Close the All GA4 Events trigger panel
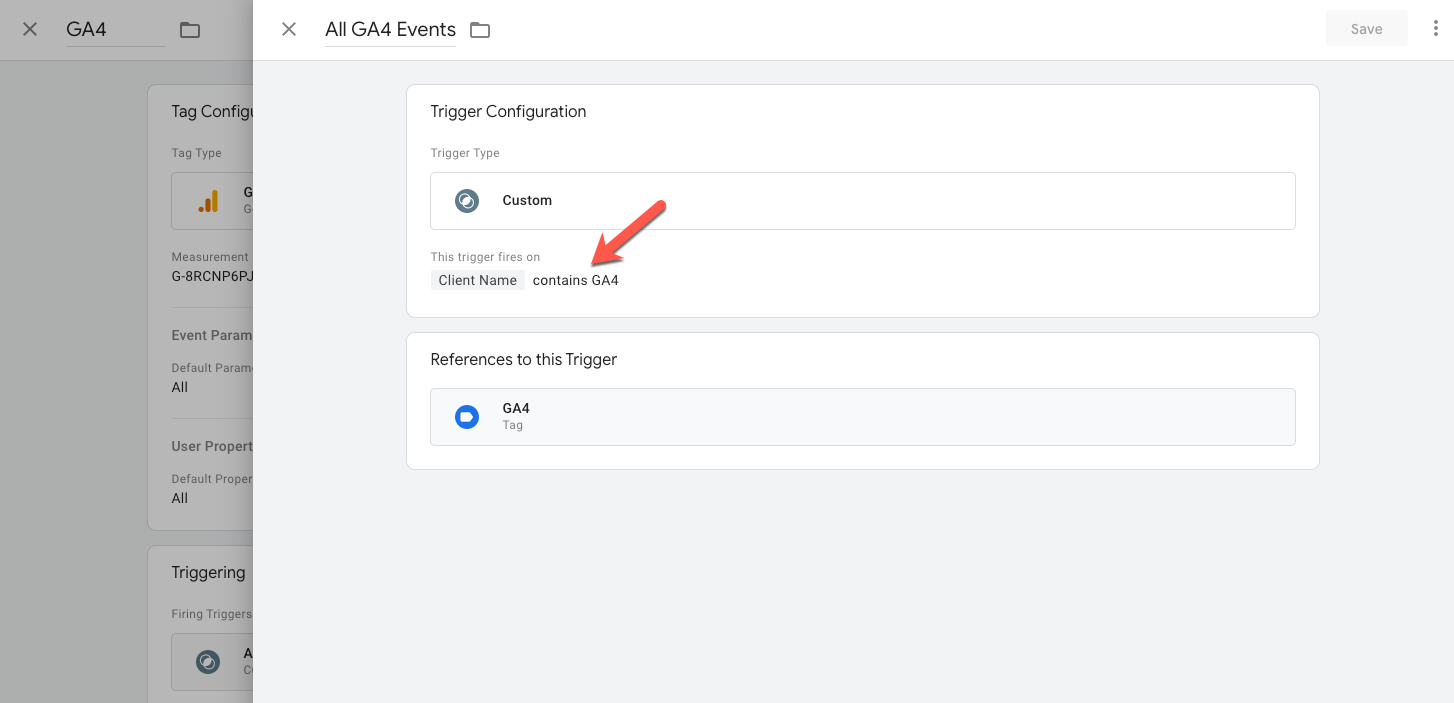Screen dimensions: 1454x703 coord(289,30)
